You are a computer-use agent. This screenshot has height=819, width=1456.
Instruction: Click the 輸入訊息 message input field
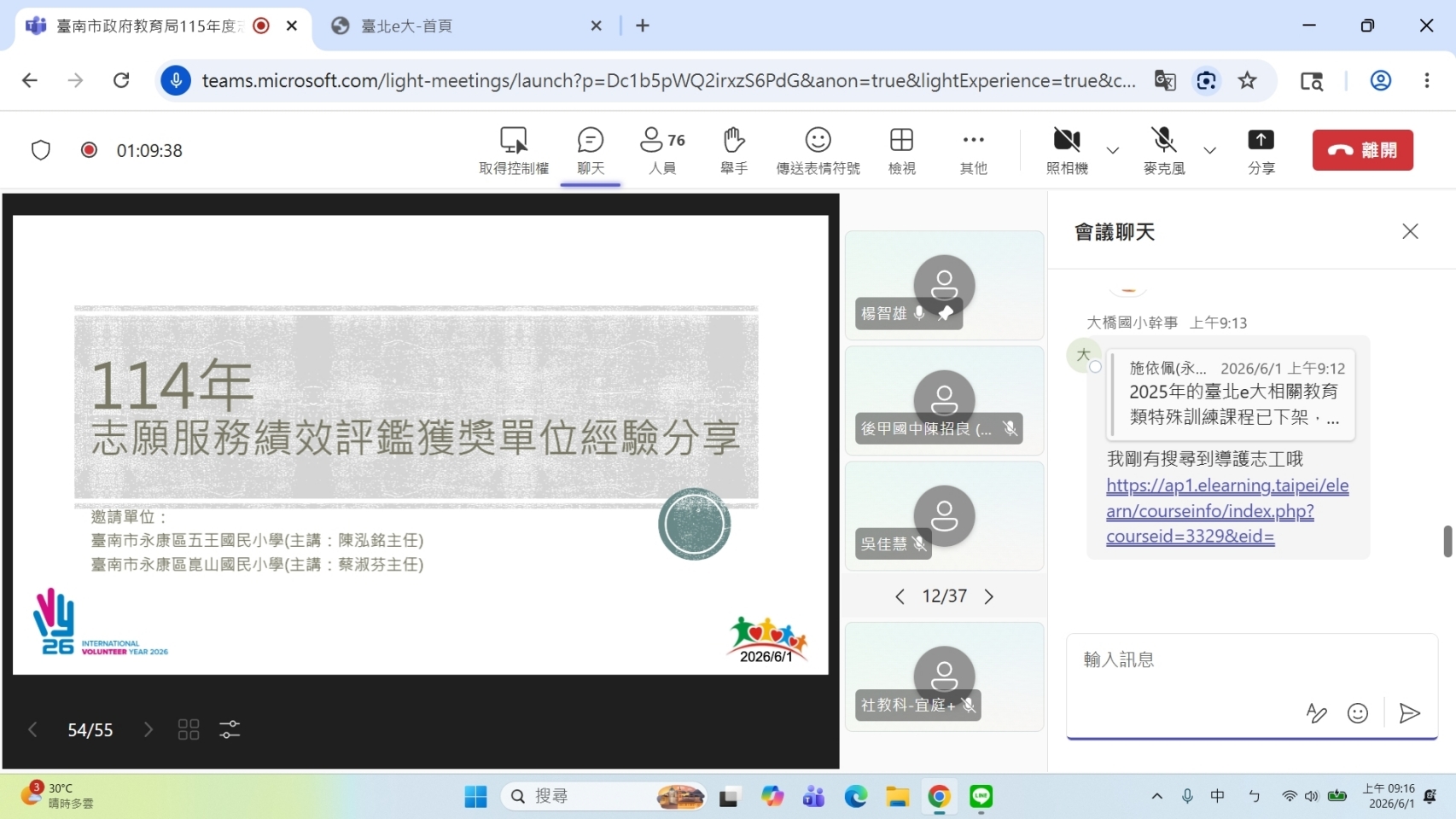(1251, 660)
